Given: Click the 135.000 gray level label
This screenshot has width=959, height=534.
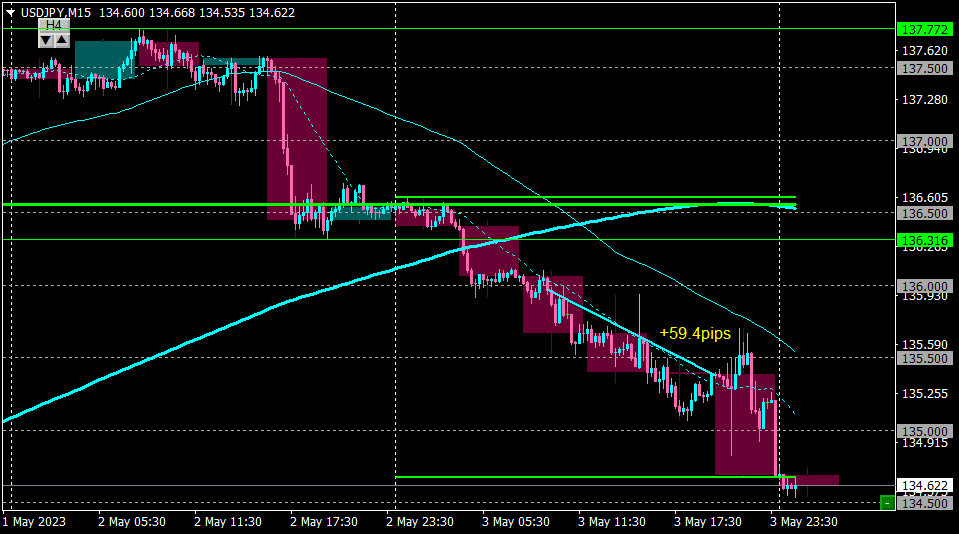Looking at the screenshot, I should (x=925, y=431).
